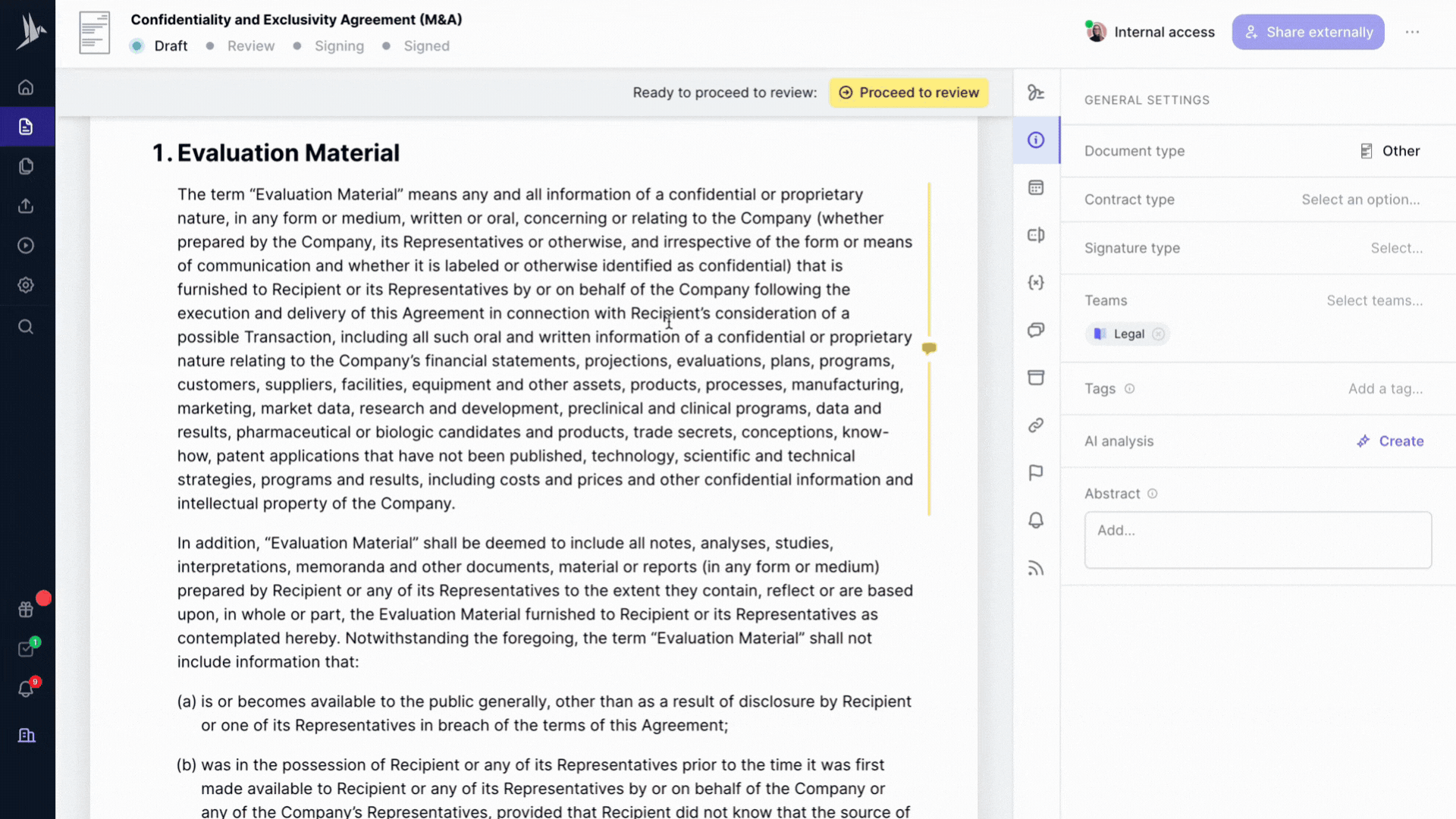
Task: Open the comments panel icon
Action: point(1036,330)
